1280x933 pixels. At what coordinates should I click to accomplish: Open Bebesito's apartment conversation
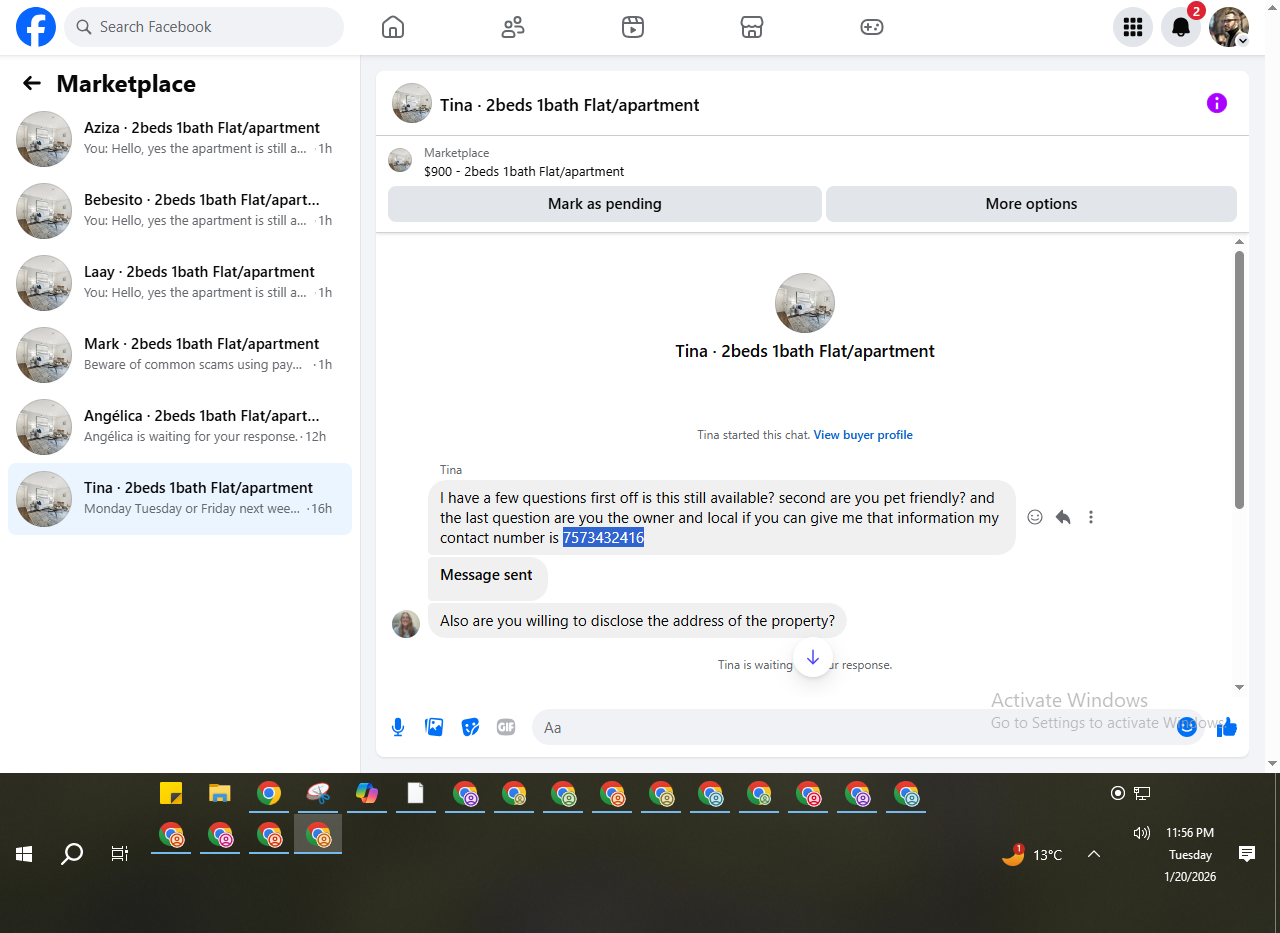pyautogui.click(x=180, y=211)
